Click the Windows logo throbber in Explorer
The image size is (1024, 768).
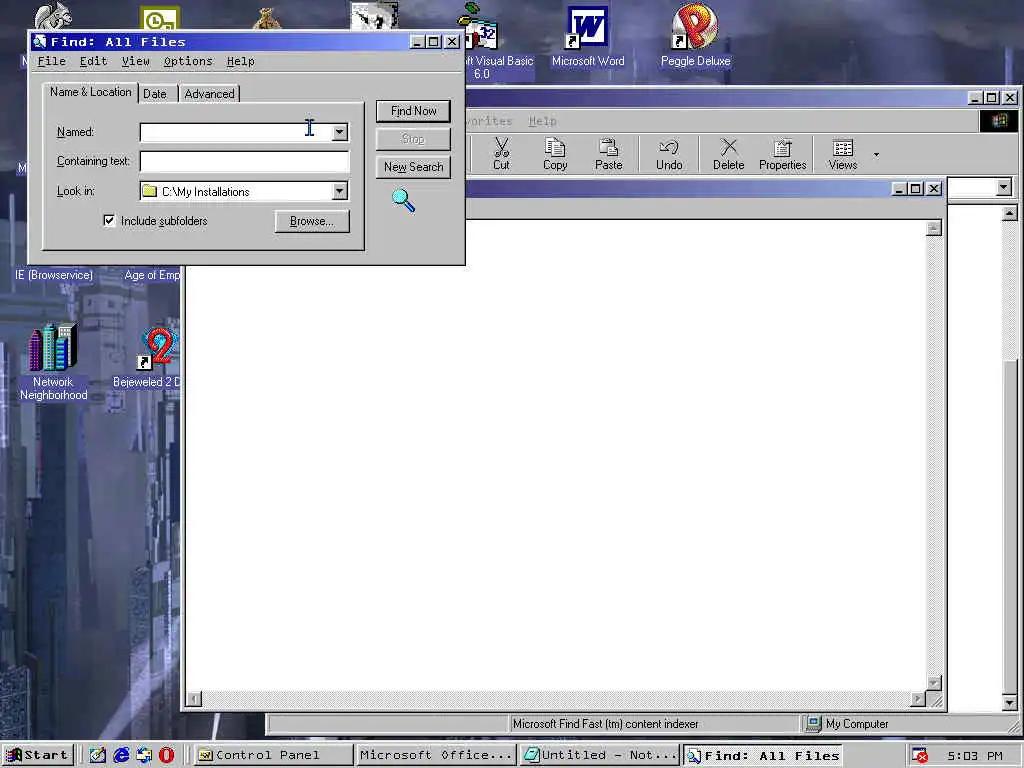pyautogui.click(x=999, y=121)
